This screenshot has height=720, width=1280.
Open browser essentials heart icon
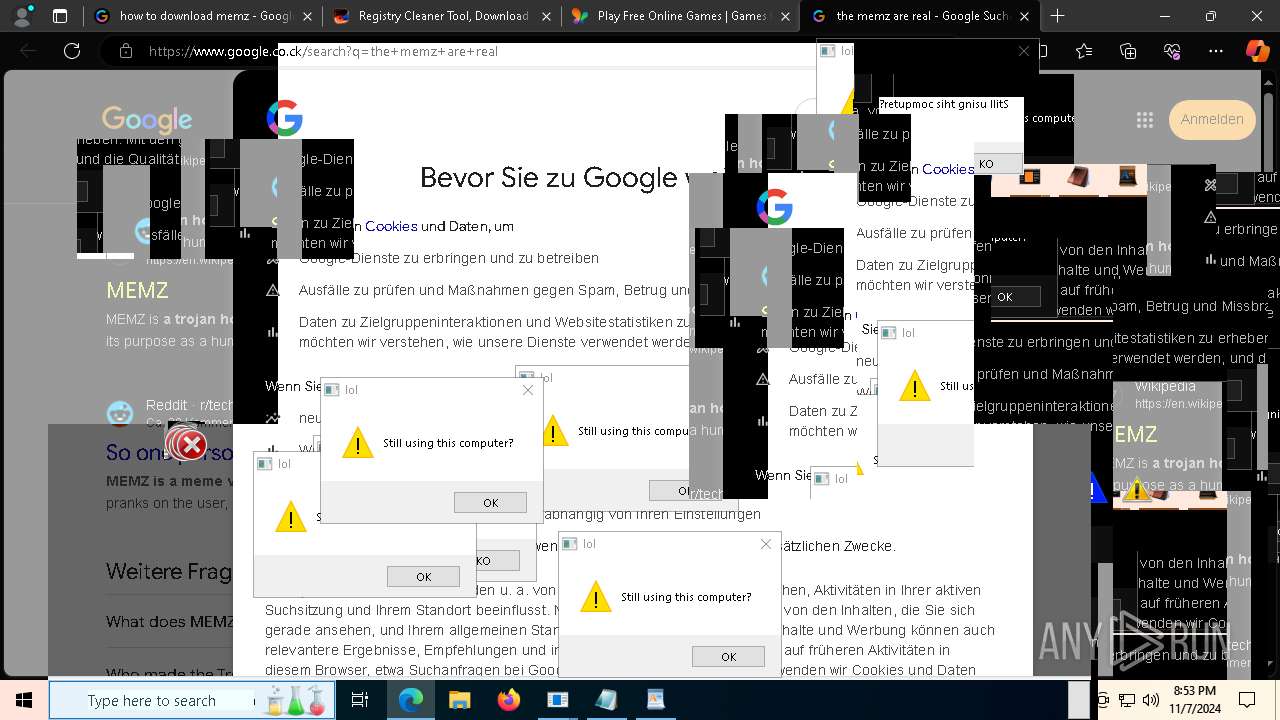tap(1172, 51)
